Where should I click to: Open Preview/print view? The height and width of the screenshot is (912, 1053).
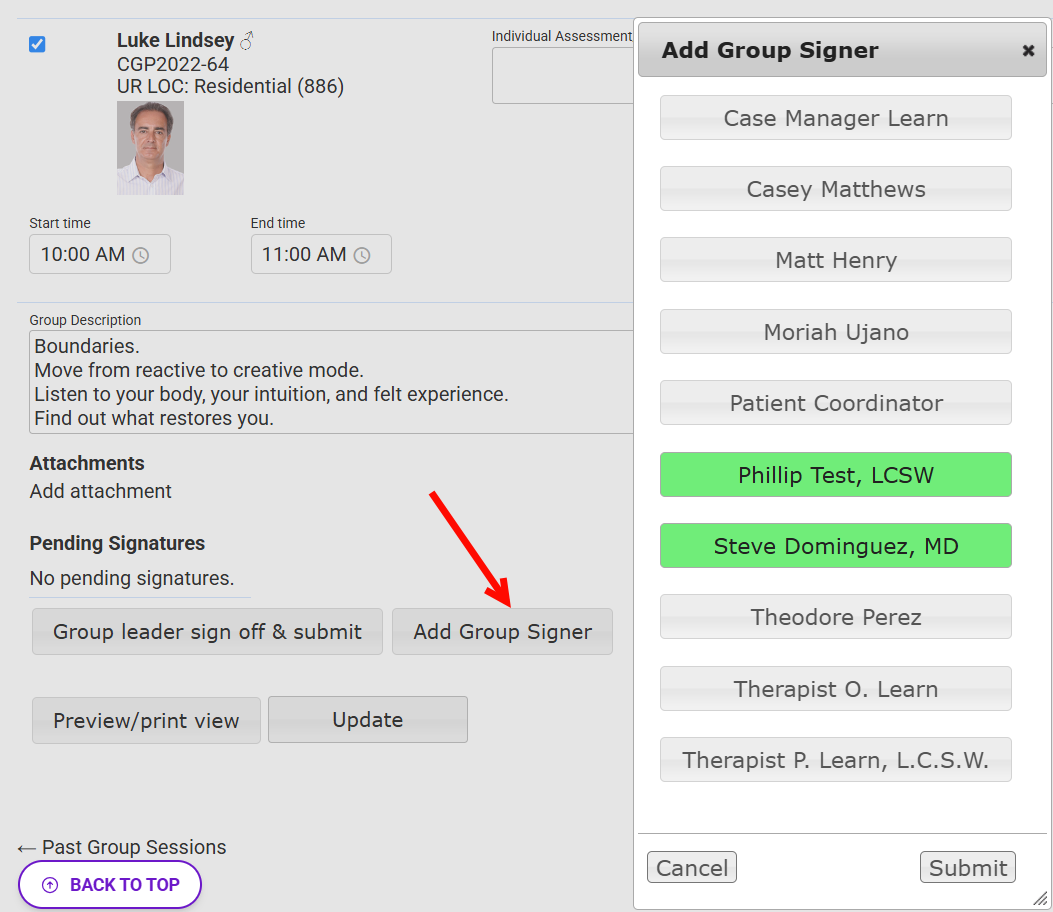(146, 719)
